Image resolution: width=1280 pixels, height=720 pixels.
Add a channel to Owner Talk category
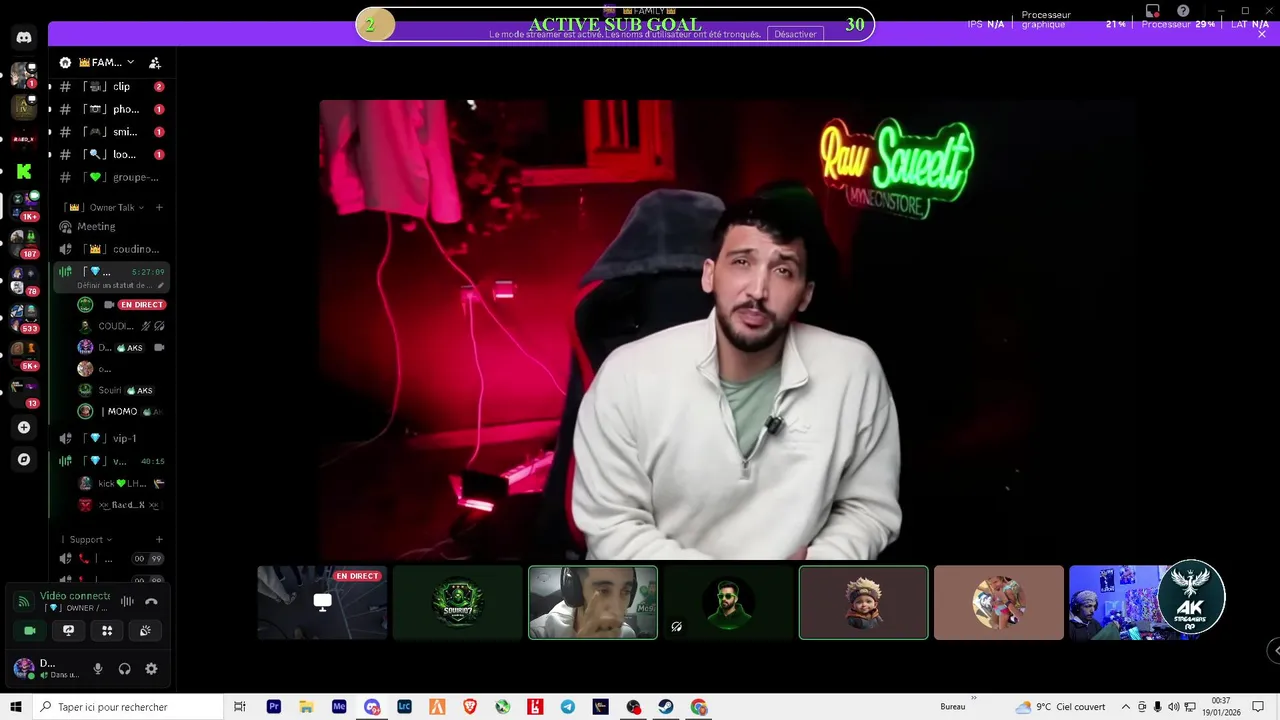click(x=158, y=207)
